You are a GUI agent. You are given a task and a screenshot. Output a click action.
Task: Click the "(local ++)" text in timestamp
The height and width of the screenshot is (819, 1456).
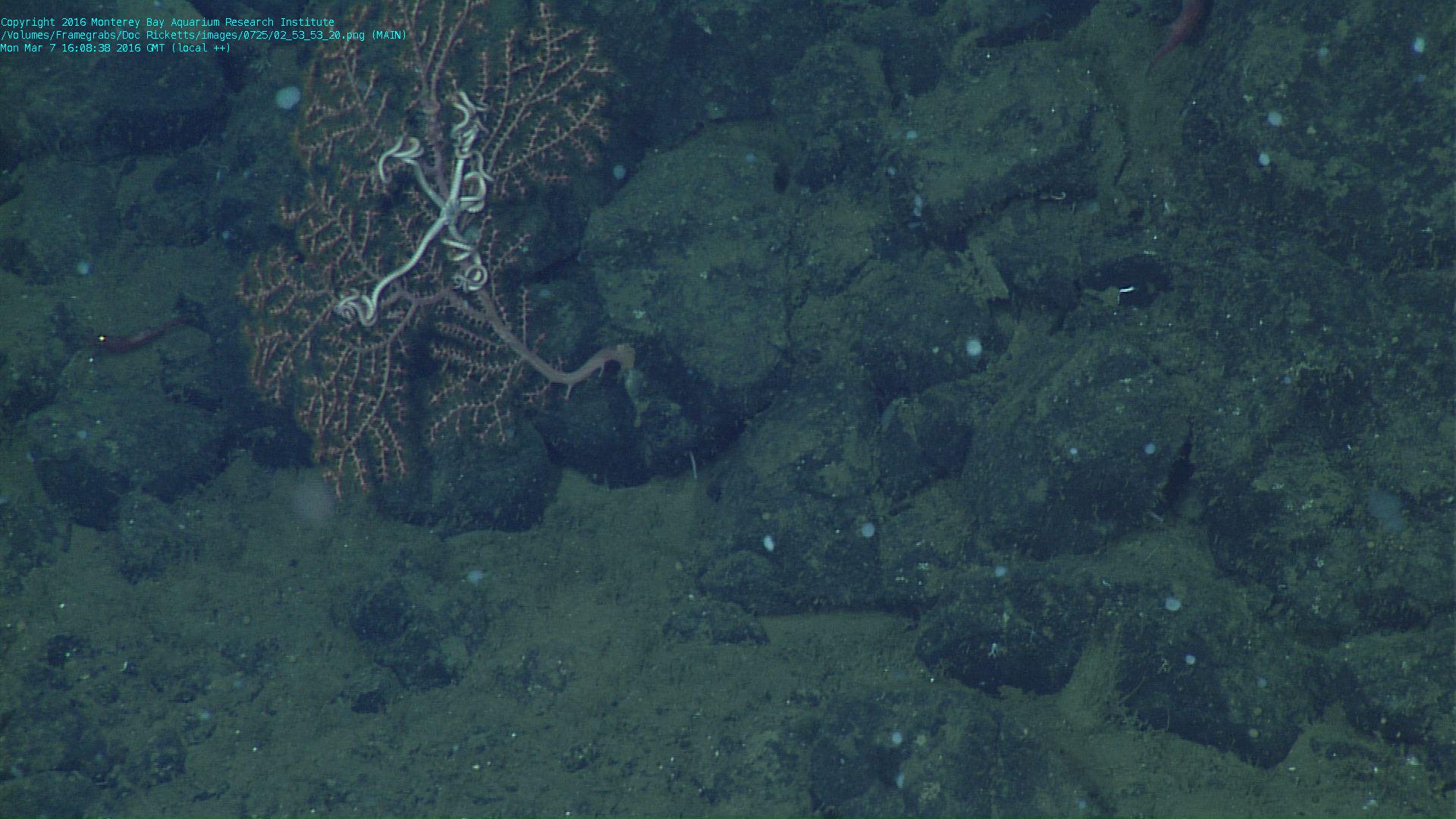[x=201, y=48]
